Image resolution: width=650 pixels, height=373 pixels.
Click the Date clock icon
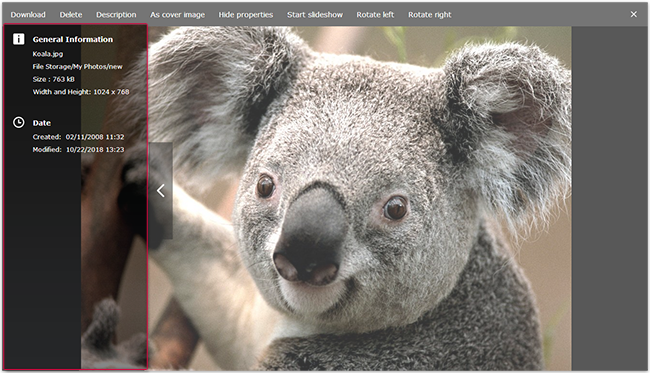19,122
